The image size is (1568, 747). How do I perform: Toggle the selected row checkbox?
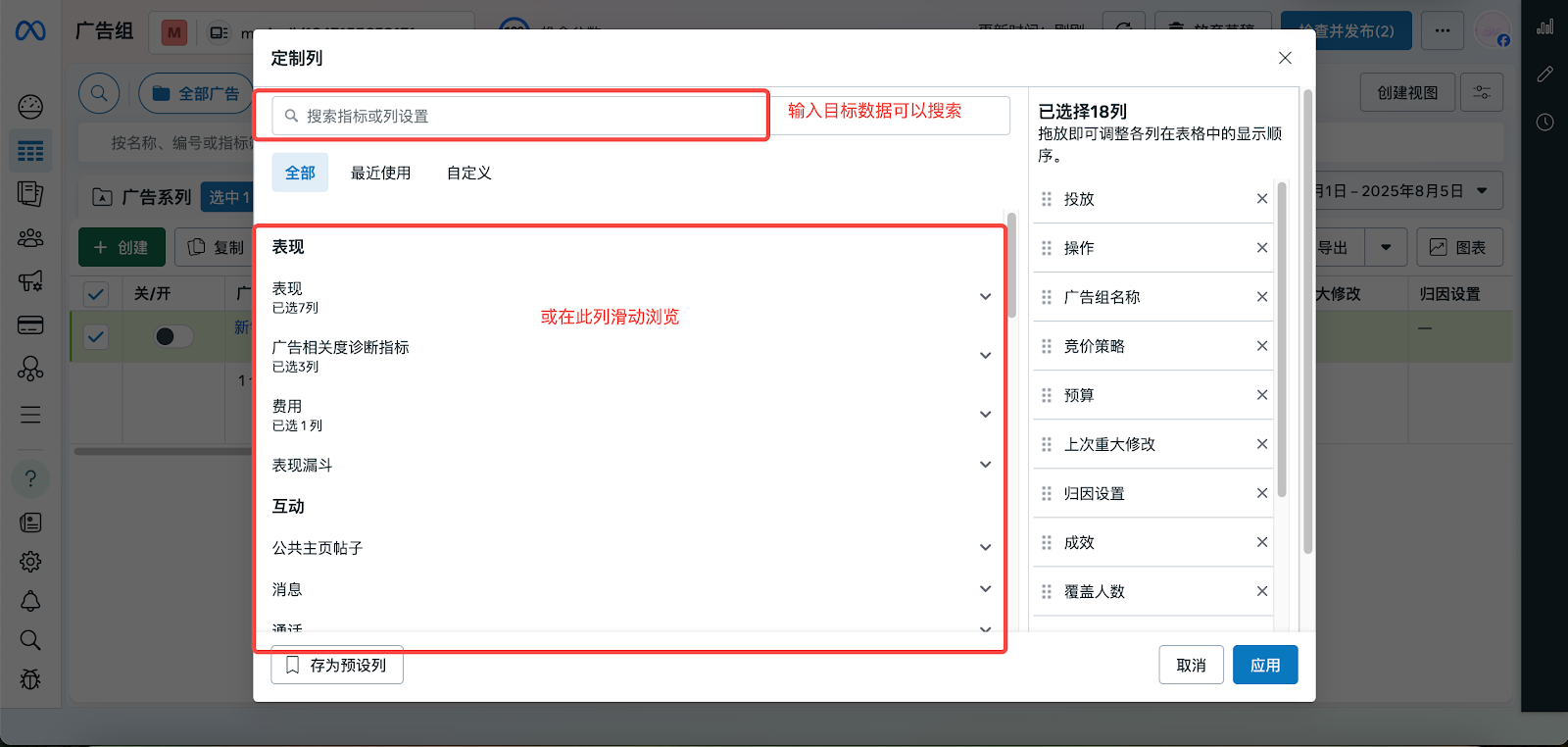[x=96, y=337]
